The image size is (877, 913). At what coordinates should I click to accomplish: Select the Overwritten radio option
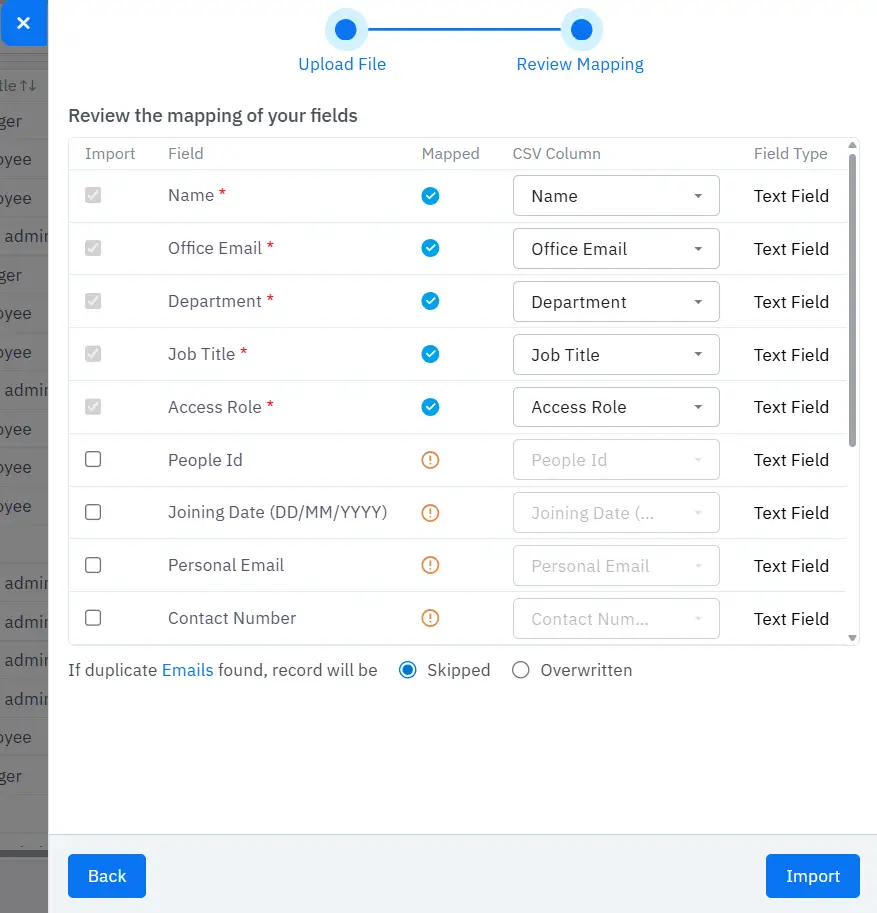(520, 670)
